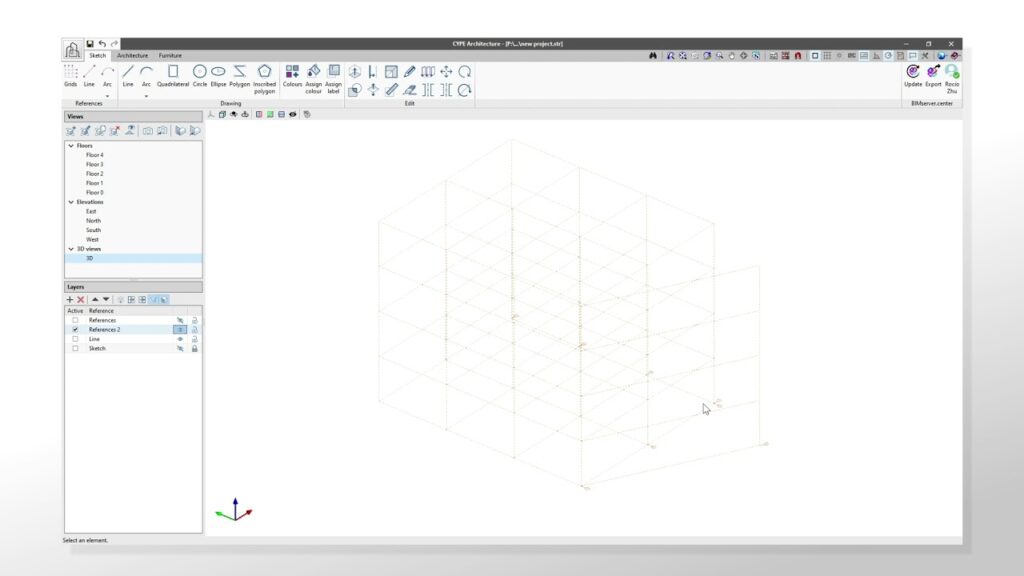This screenshot has height=576, width=1024.
Task: Activate the Inscribed polygon tool
Action: [x=264, y=75]
